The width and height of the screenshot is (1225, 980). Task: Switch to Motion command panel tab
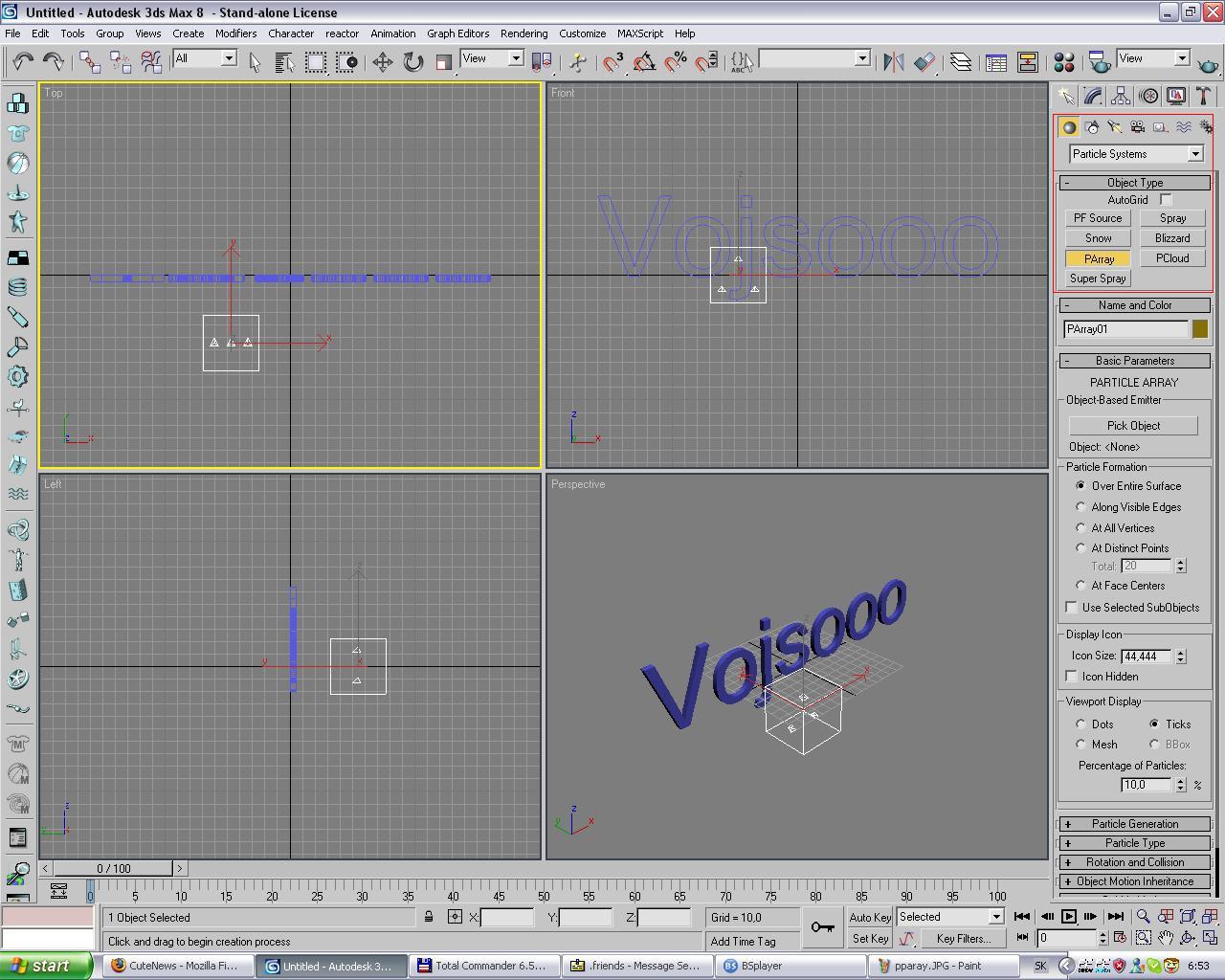tap(1148, 96)
